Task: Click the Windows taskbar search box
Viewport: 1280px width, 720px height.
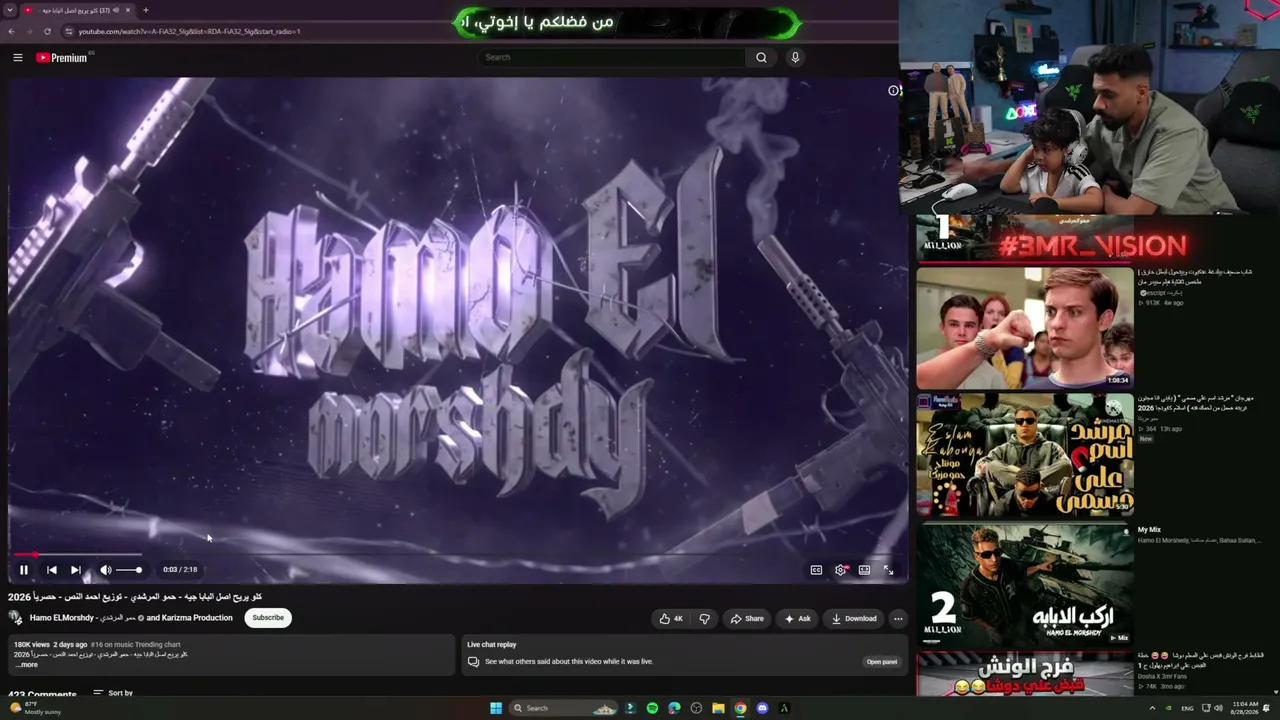Action: pyautogui.click(x=563, y=708)
